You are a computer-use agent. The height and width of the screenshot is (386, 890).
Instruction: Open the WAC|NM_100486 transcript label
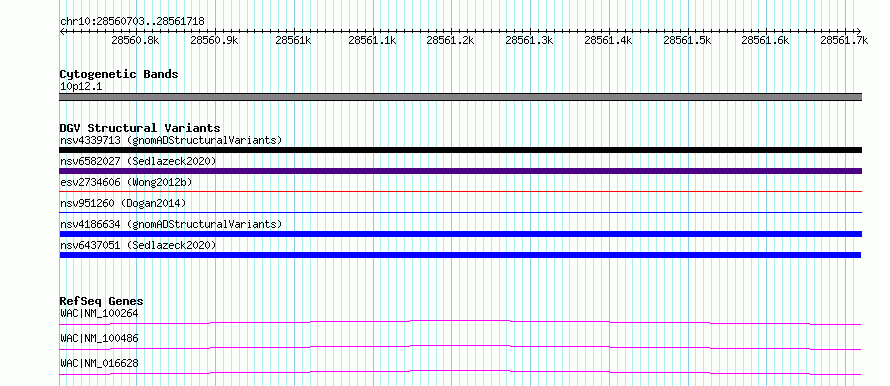pos(99,338)
